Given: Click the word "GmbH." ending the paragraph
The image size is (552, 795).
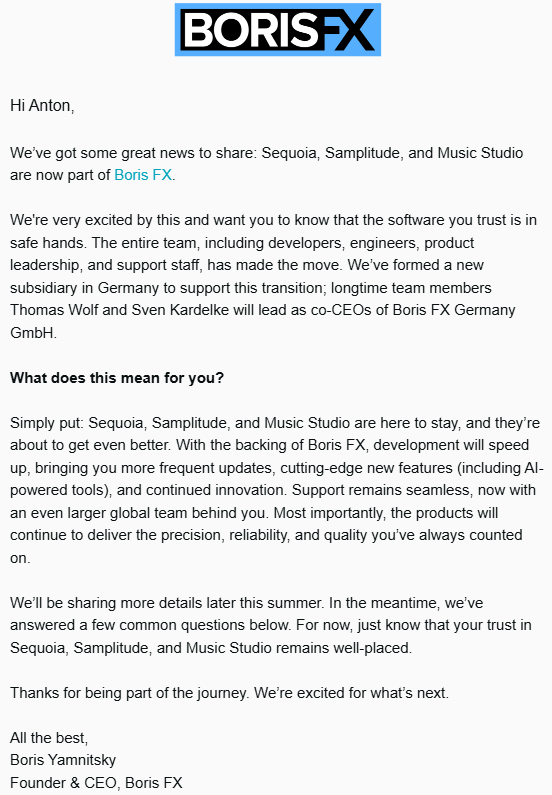Looking at the screenshot, I should [33, 333].
